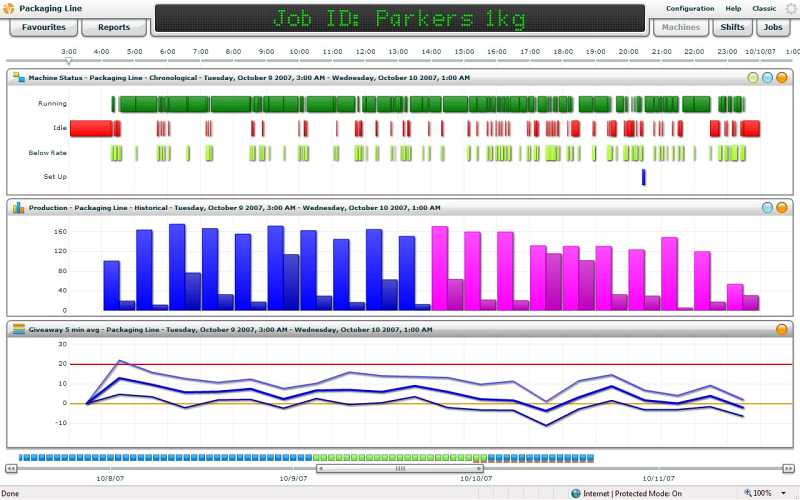Screen dimensions: 800x500
Task: Click the scroll-left double arrow button
Action: (x=11, y=468)
